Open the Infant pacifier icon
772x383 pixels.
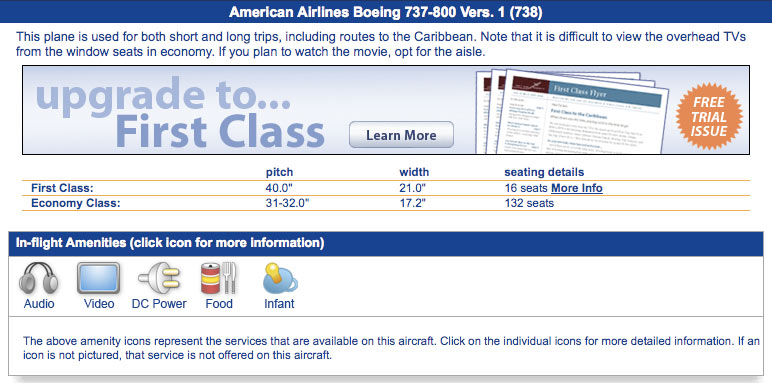click(280, 278)
